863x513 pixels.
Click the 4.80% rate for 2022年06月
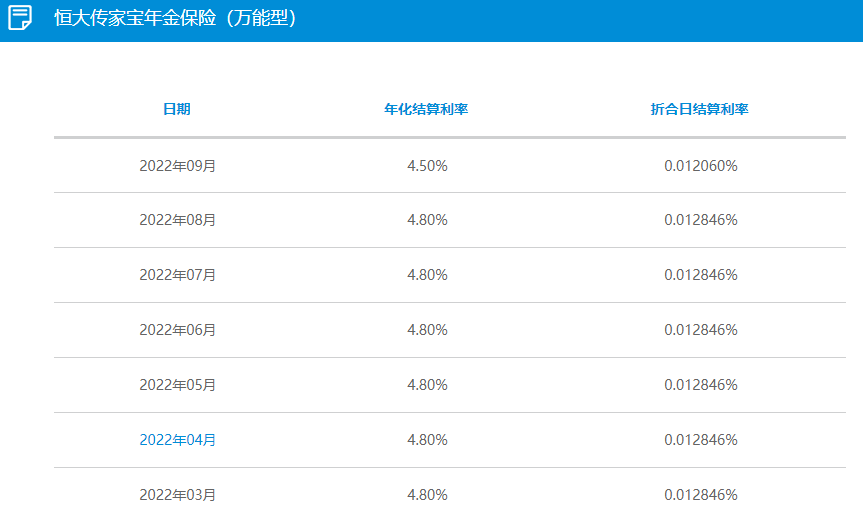pos(427,330)
